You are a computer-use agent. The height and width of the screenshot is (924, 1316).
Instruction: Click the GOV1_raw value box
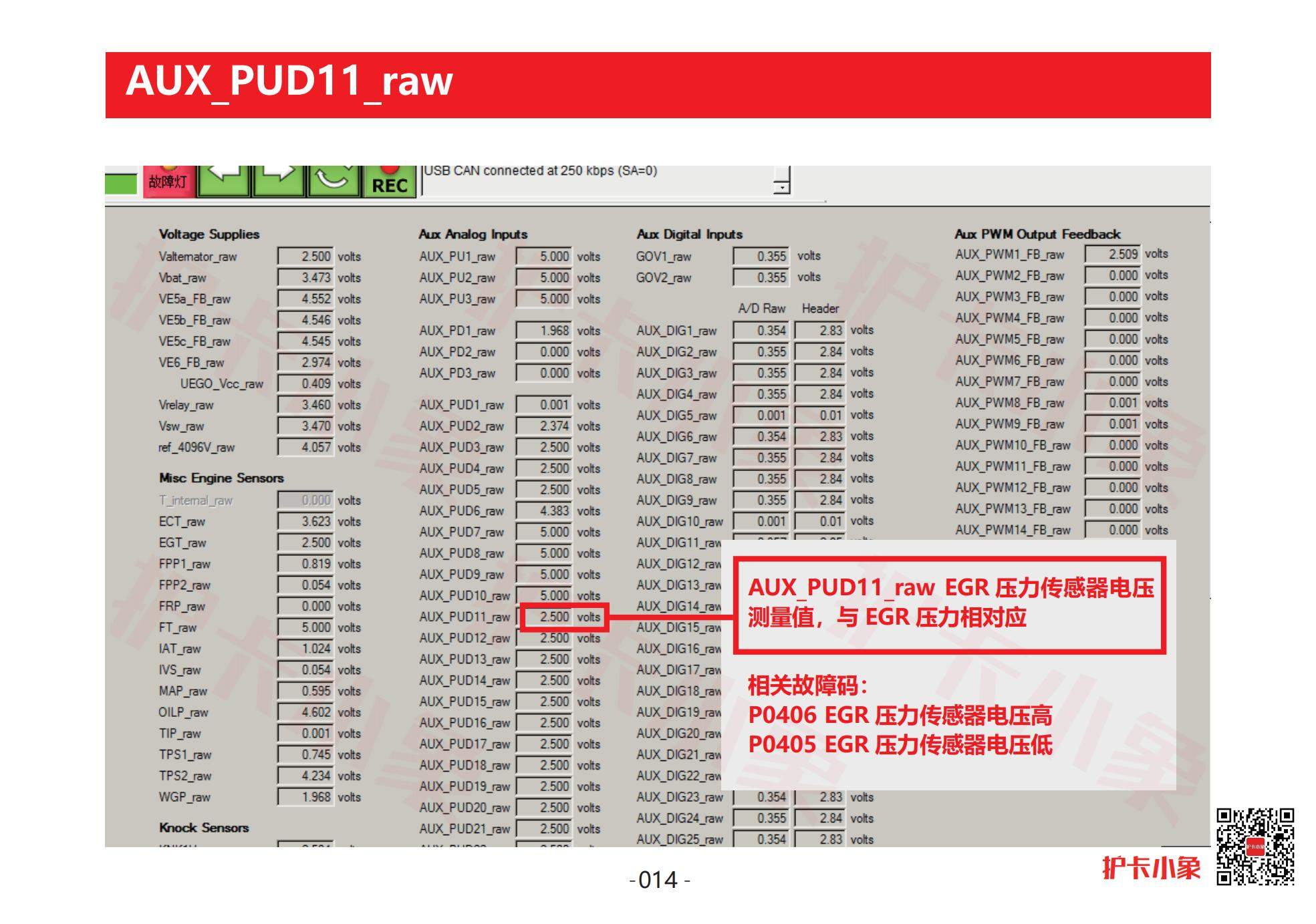click(761, 257)
